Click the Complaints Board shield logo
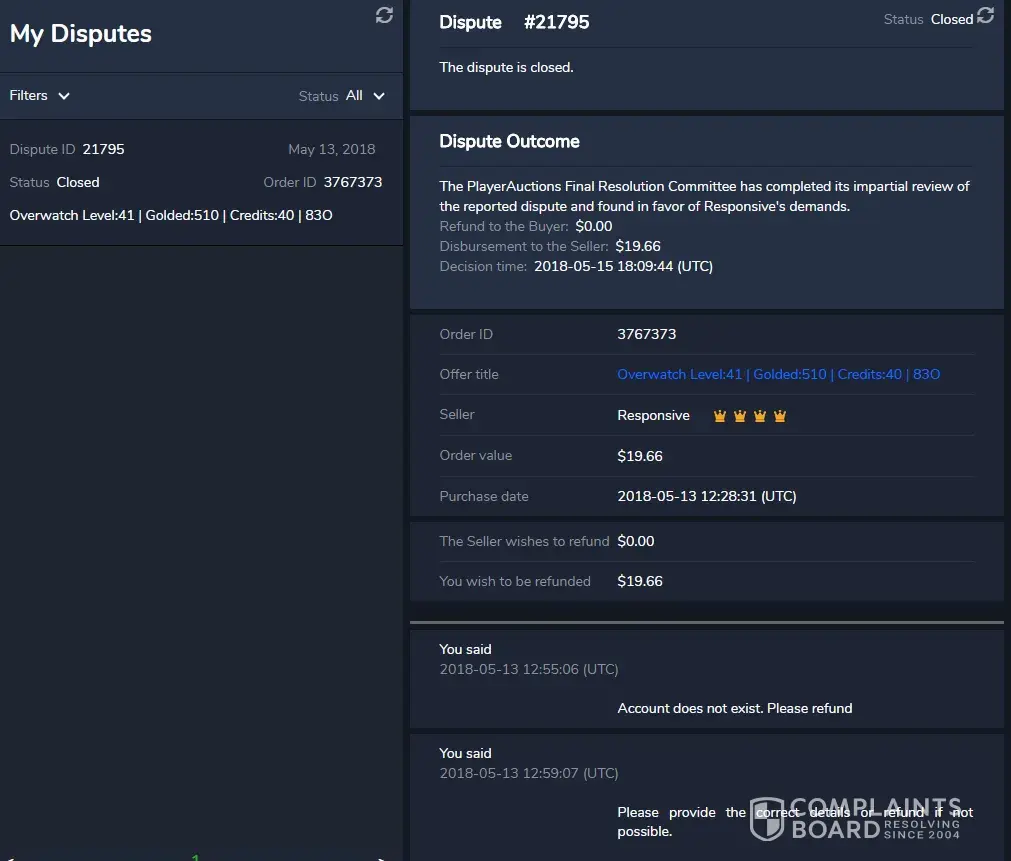This screenshot has height=861, width=1011. pyautogui.click(x=767, y=818)
